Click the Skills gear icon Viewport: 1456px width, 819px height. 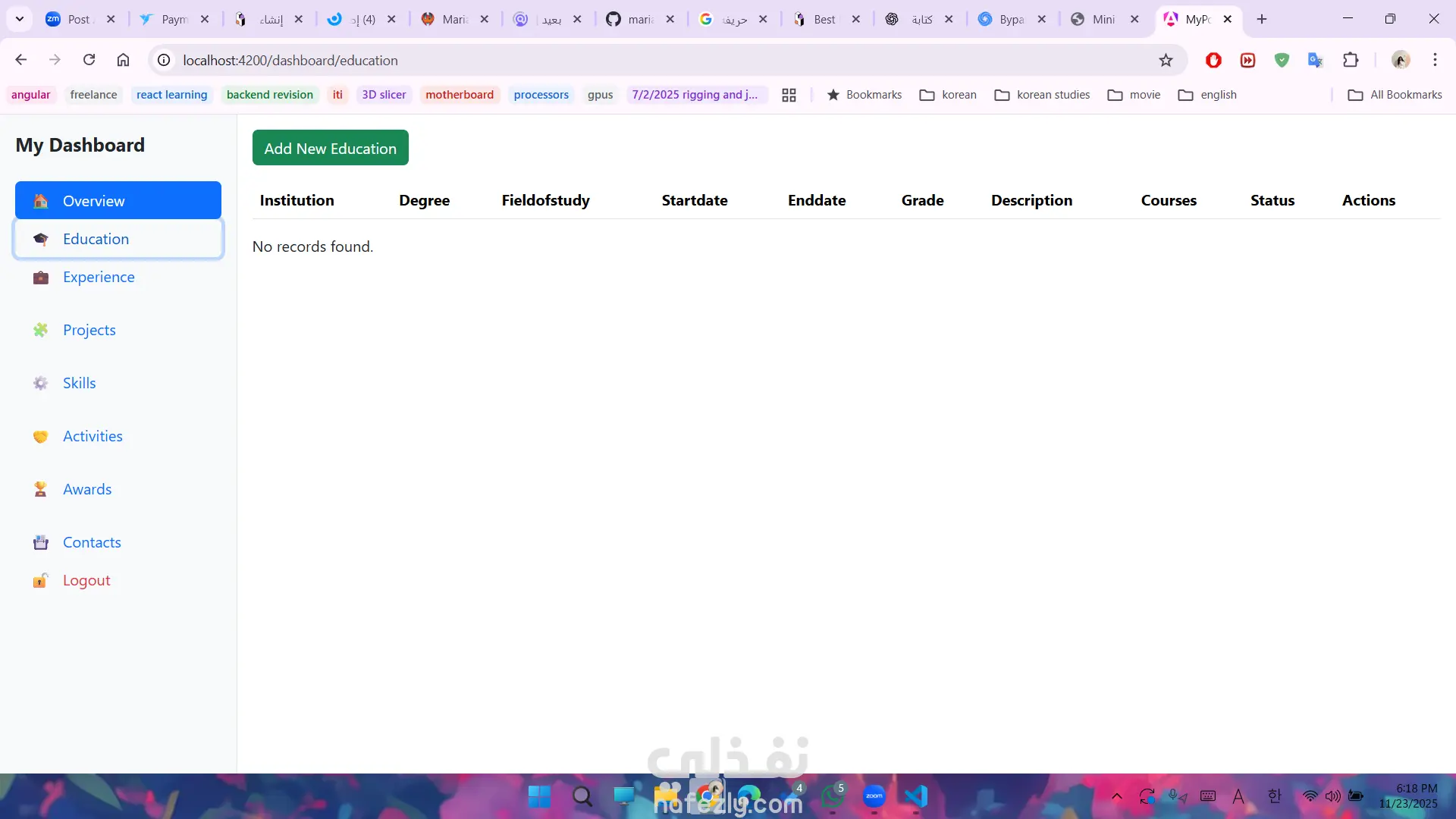pos(41,384)
